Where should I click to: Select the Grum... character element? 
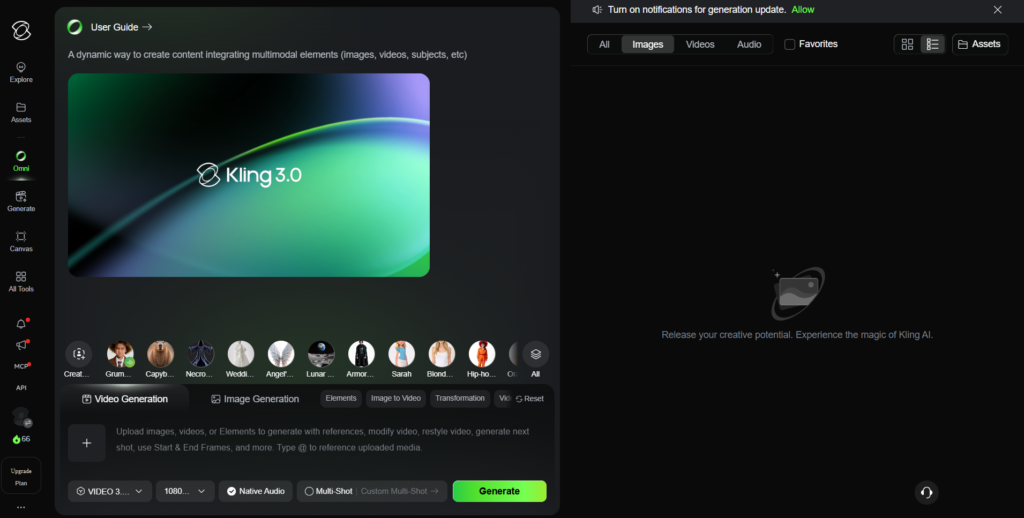coord(120,354)
